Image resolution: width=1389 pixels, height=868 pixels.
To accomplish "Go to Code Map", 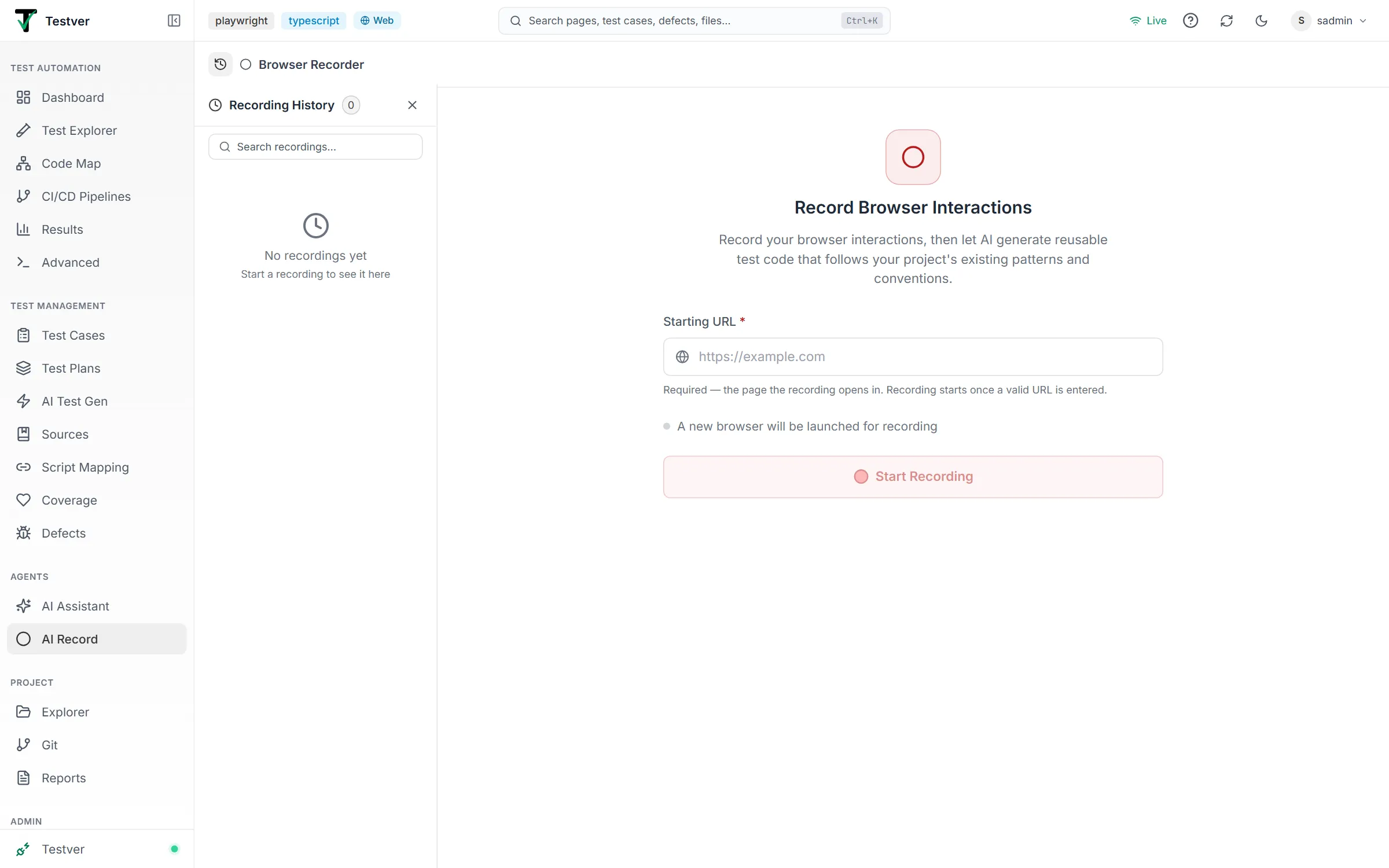I will point(97,163).
